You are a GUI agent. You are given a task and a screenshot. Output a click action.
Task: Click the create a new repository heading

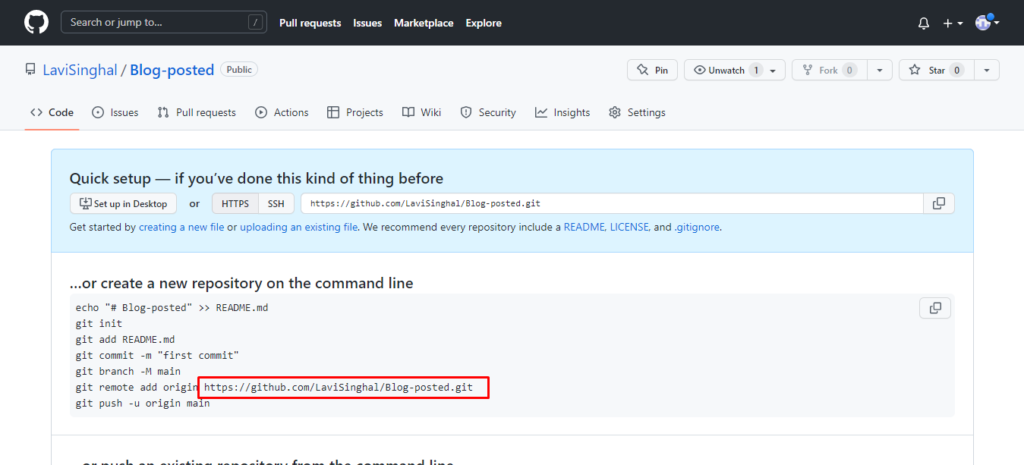coord(242,283)
